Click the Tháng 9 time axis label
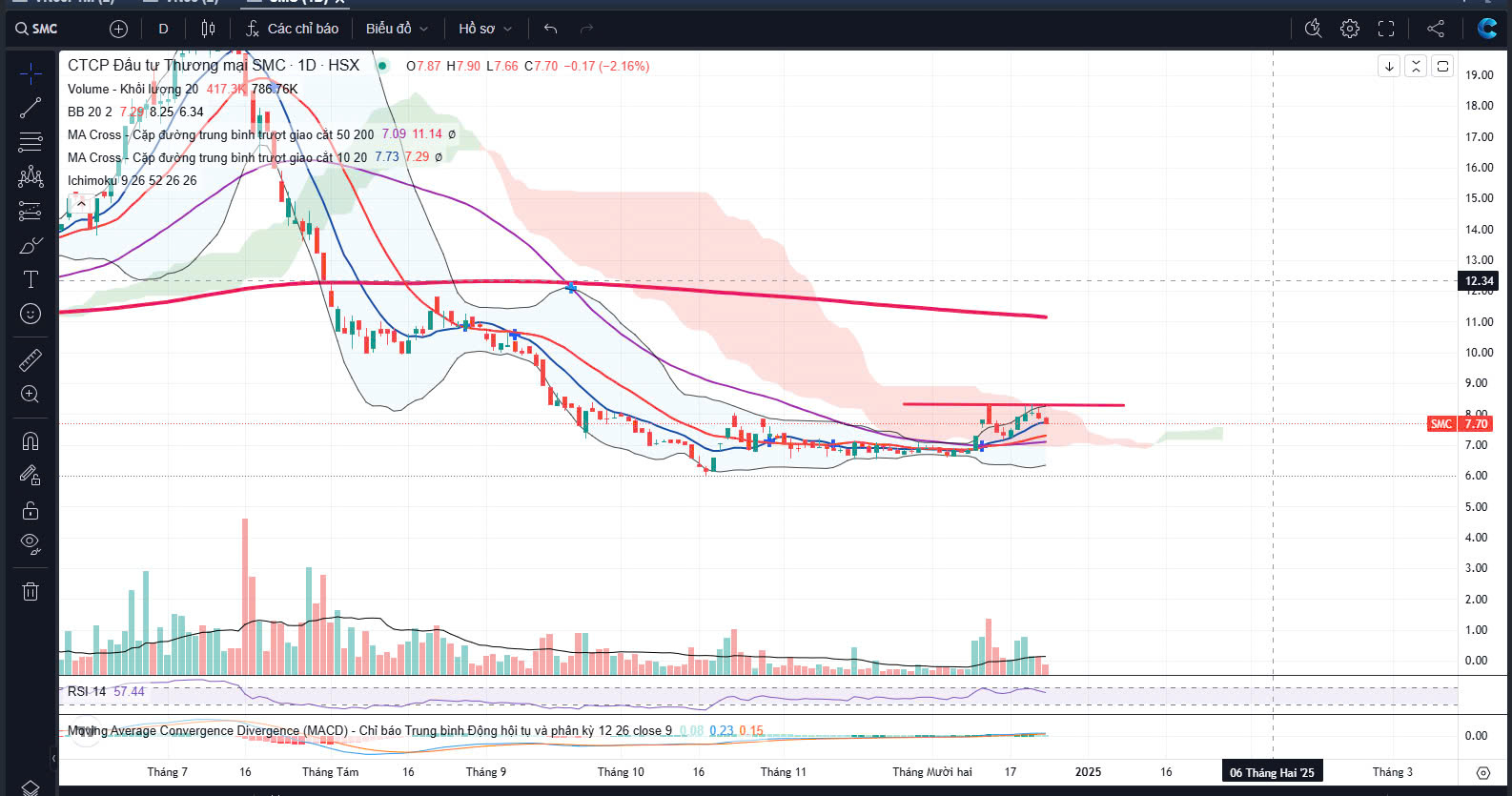This screenshot has height=796, width=1512. [x=486, y=772]
